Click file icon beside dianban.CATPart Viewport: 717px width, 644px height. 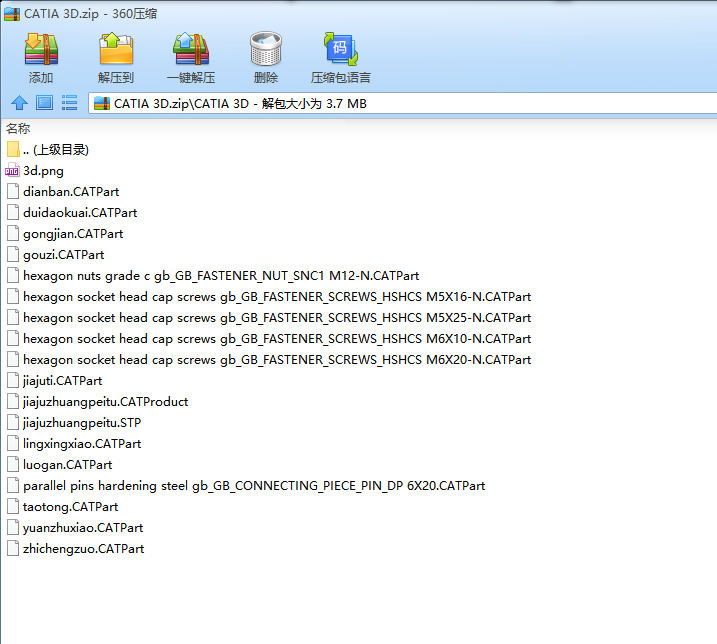tap(13, 192)
